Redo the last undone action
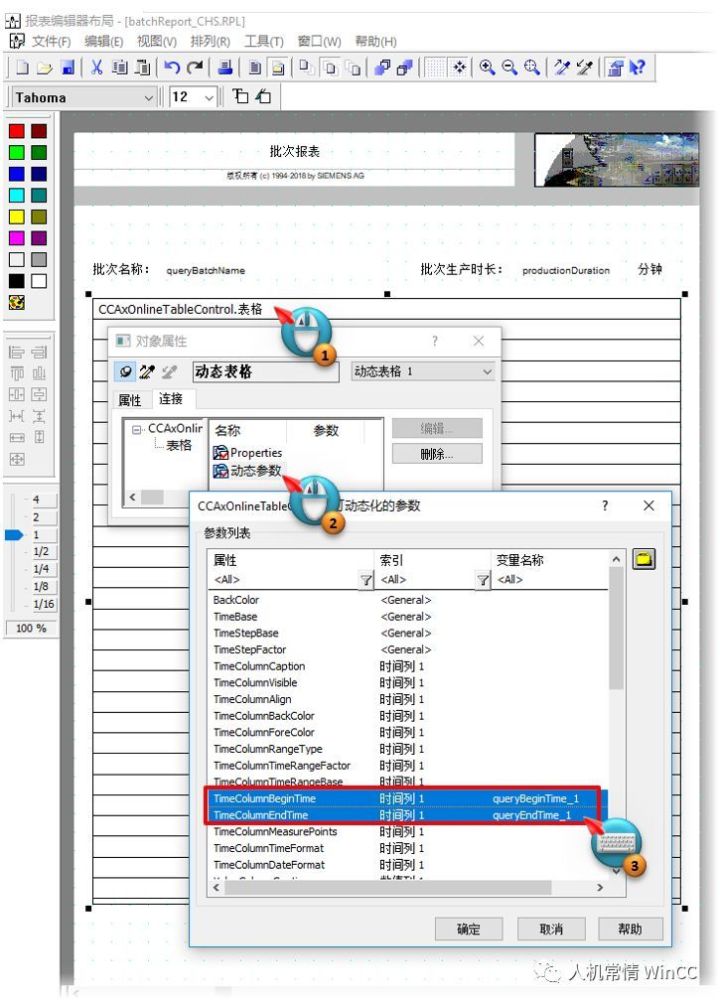 coord(195,67)
